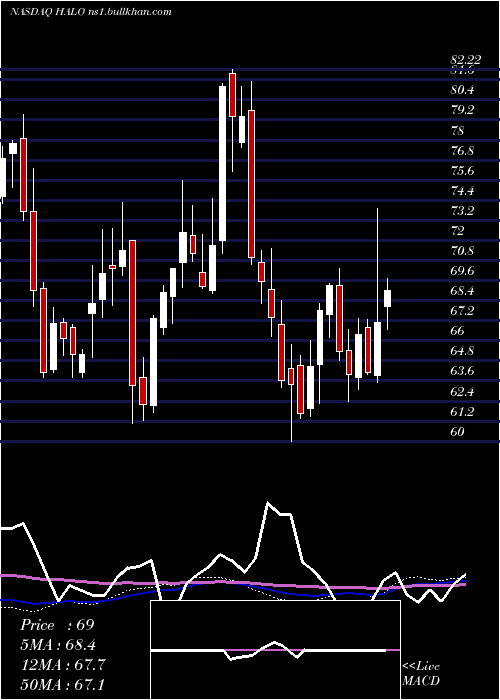
Task: Click the 62.4 price axis label
Action: point(462,392)
